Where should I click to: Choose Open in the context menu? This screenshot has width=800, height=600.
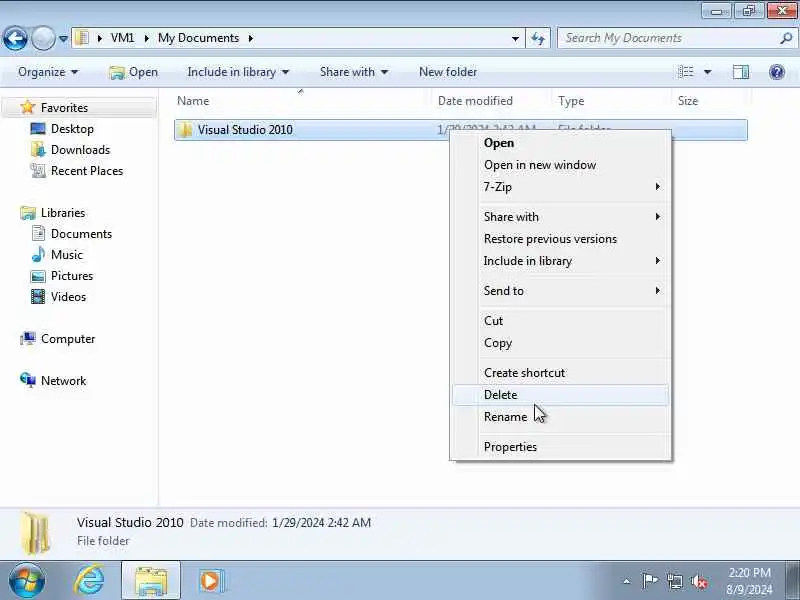click(x=560, y=143)
